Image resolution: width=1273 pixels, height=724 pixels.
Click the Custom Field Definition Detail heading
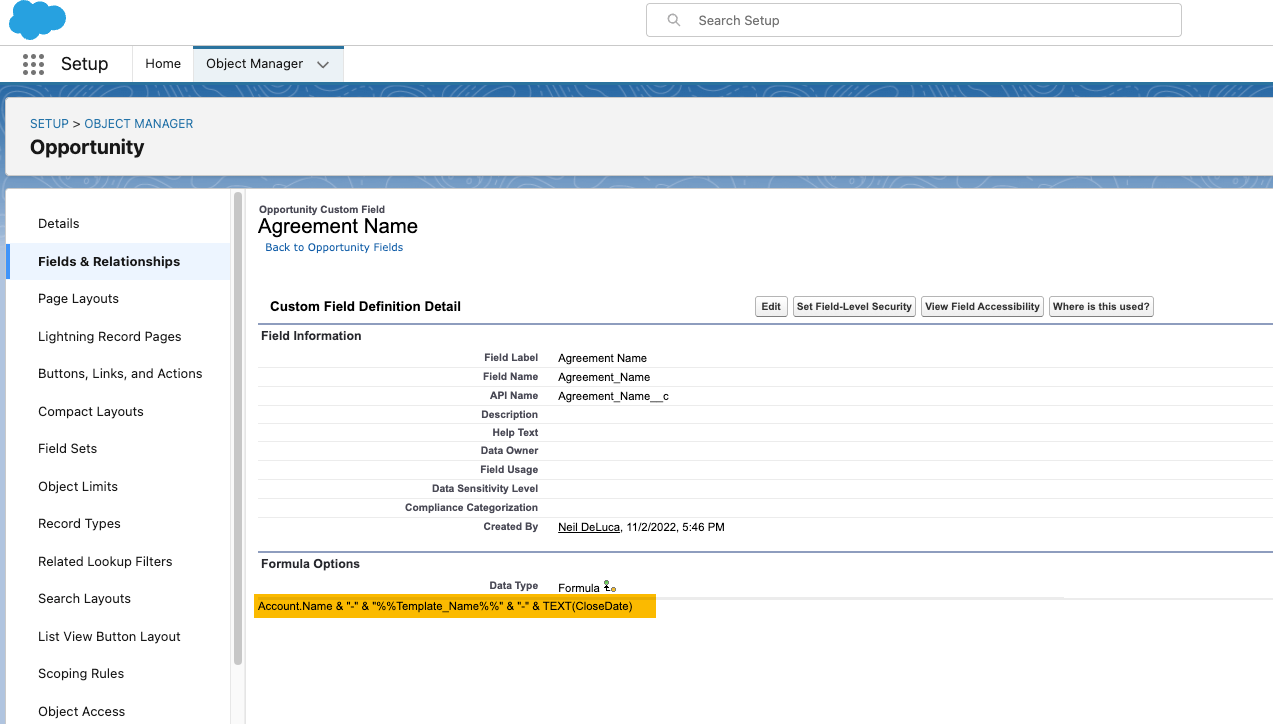pyautogui.click(x=365, y=307)
